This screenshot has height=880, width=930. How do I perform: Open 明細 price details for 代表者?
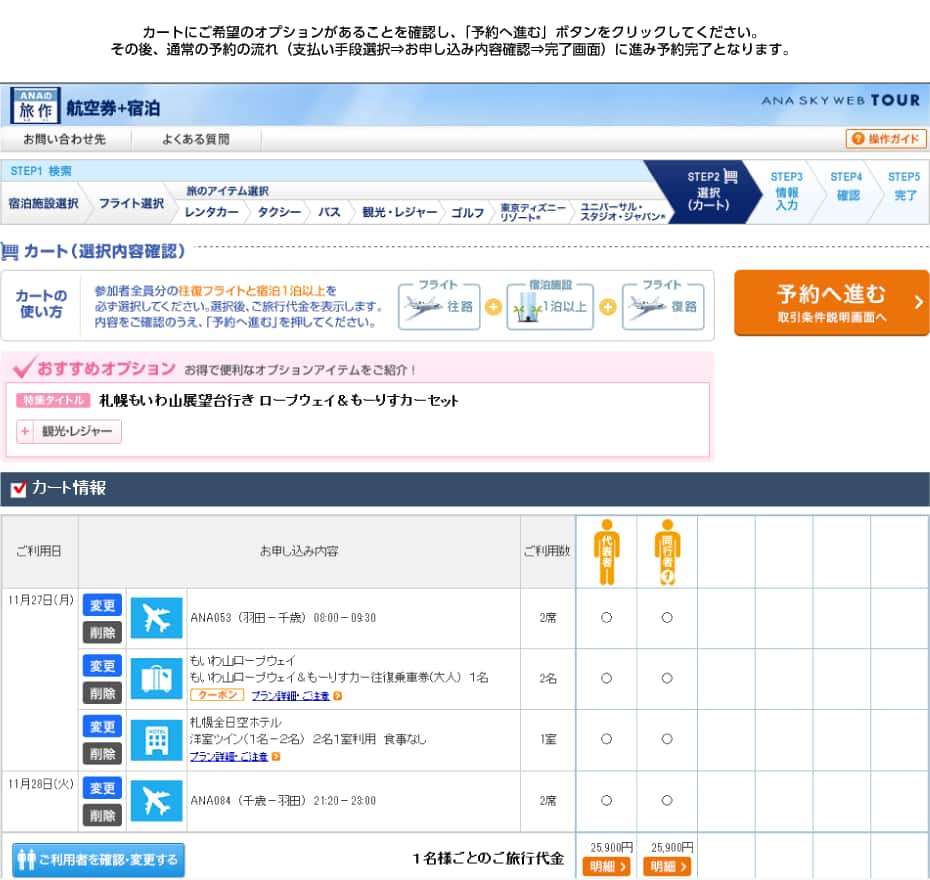(606, 867)
